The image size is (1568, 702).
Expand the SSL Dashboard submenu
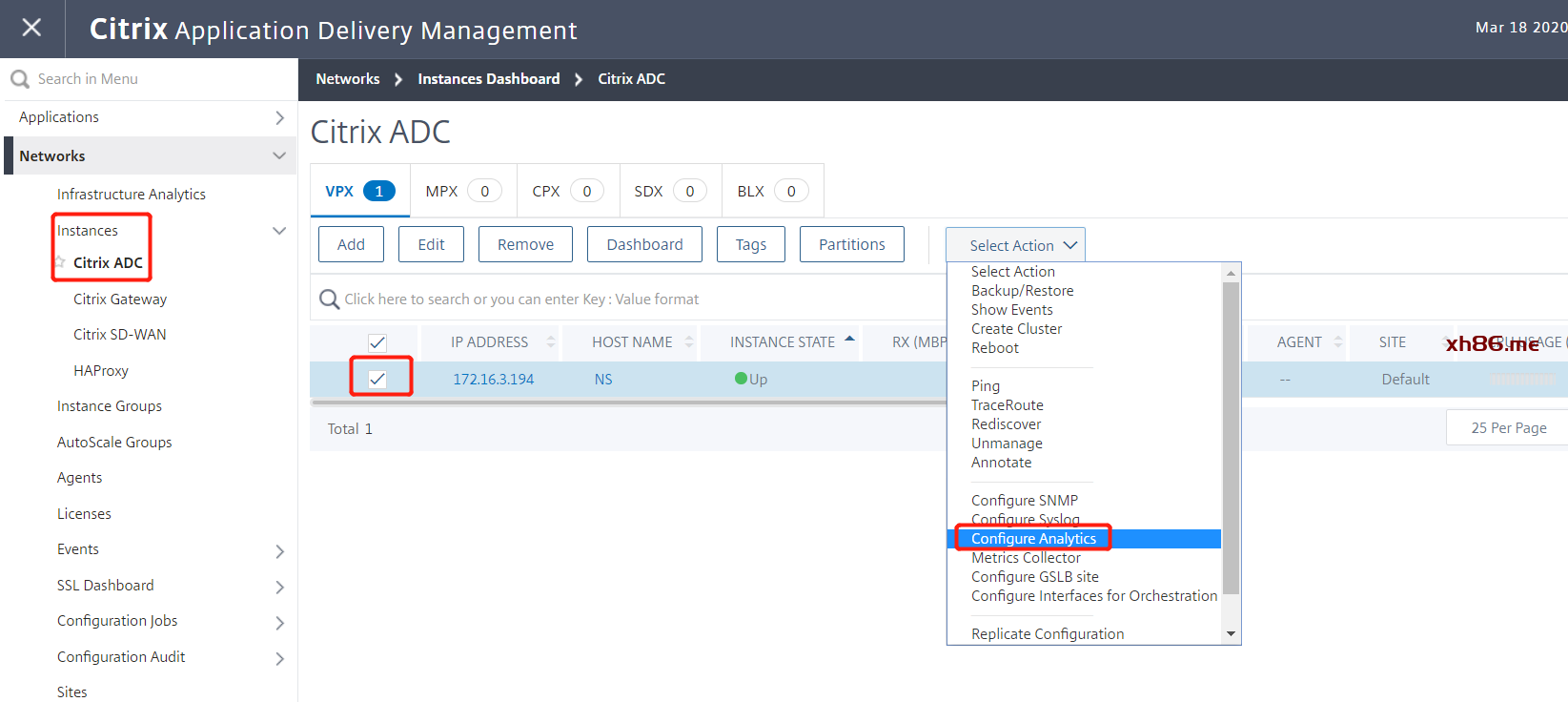click(x=279, y=587)
